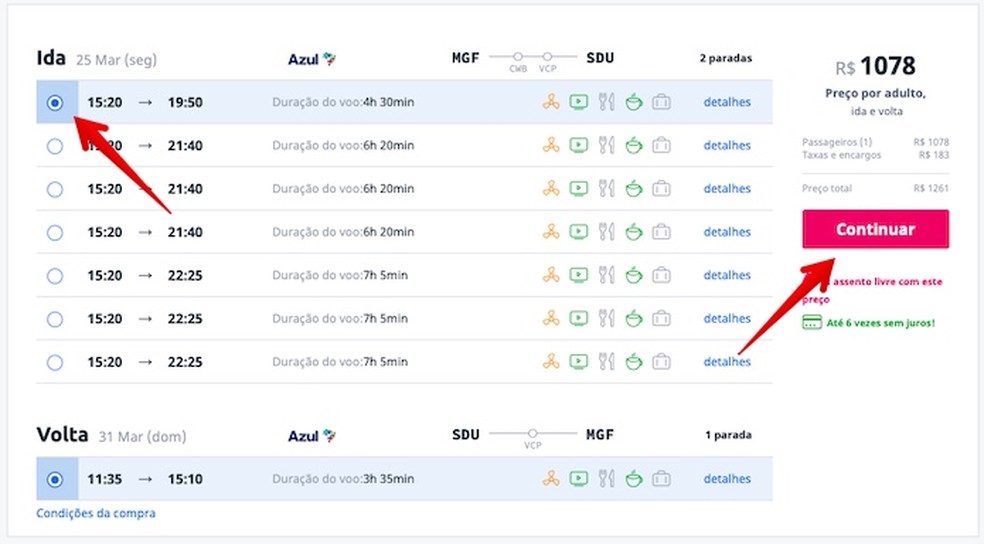Click the baggage icon on the 11:35 return flight

pyautogui.click(x=661, y=479)
